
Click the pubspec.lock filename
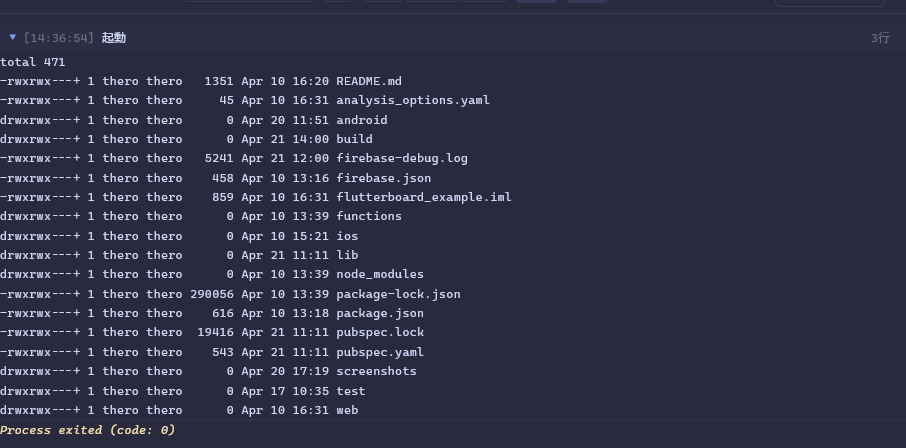click(379, 332)
